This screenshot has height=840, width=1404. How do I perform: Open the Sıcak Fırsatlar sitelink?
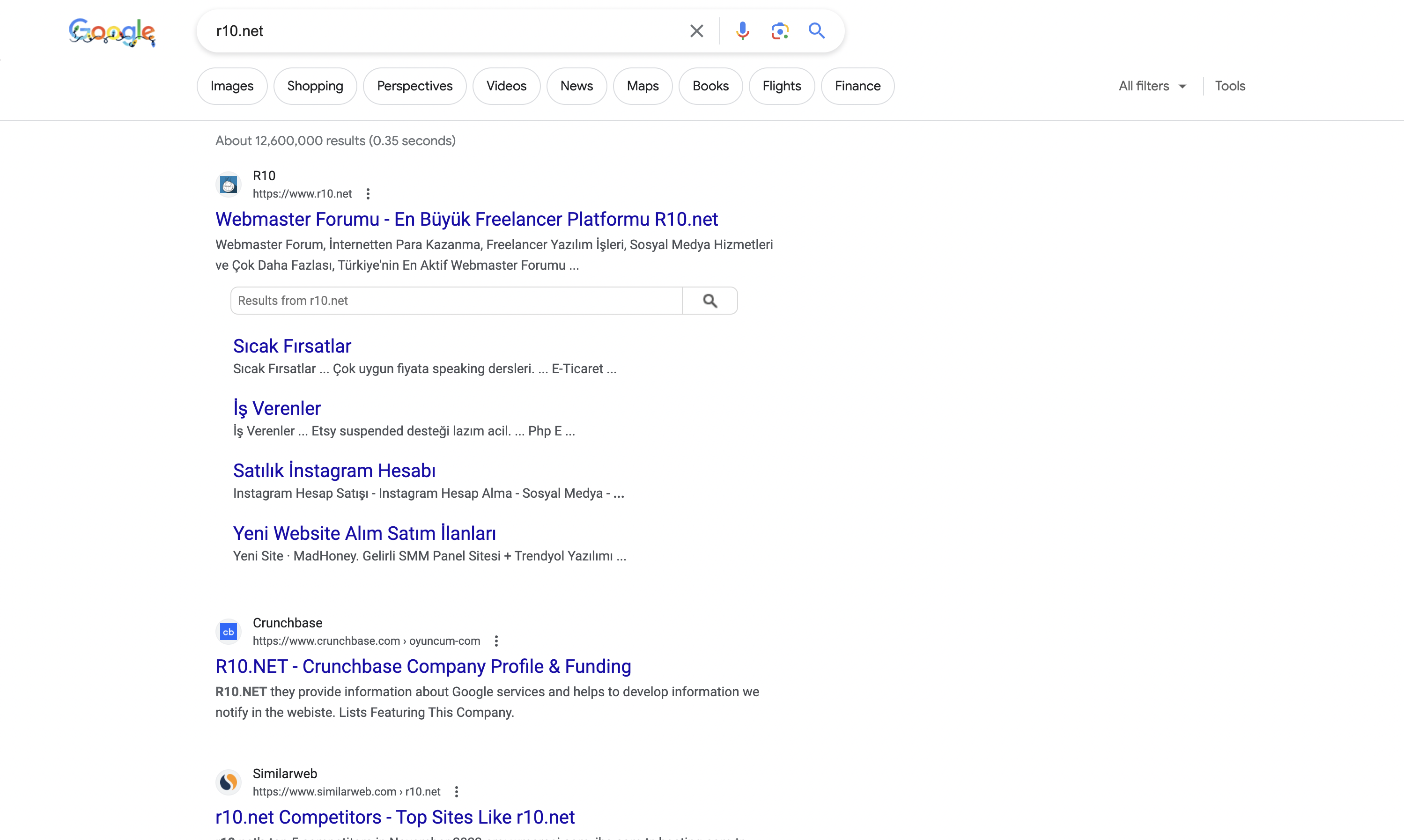point(292,346)
